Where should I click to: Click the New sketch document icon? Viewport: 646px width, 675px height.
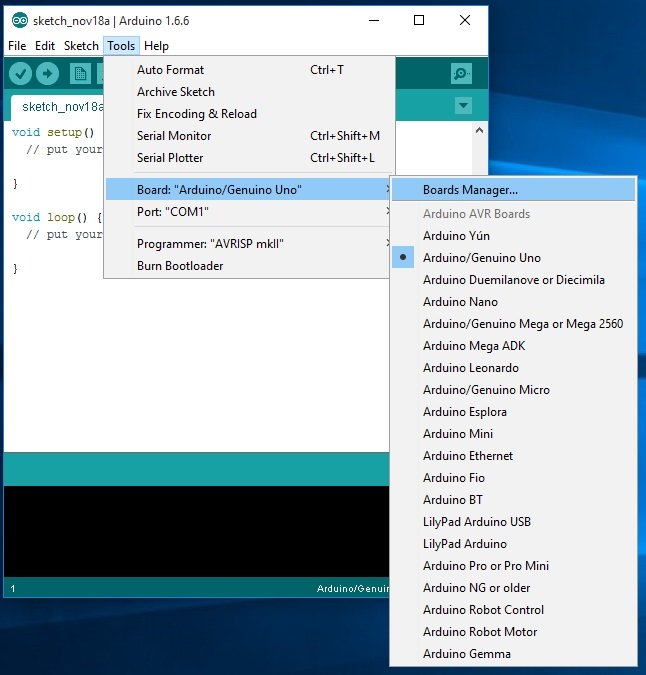pyautogui.click(x=80, y=74)
